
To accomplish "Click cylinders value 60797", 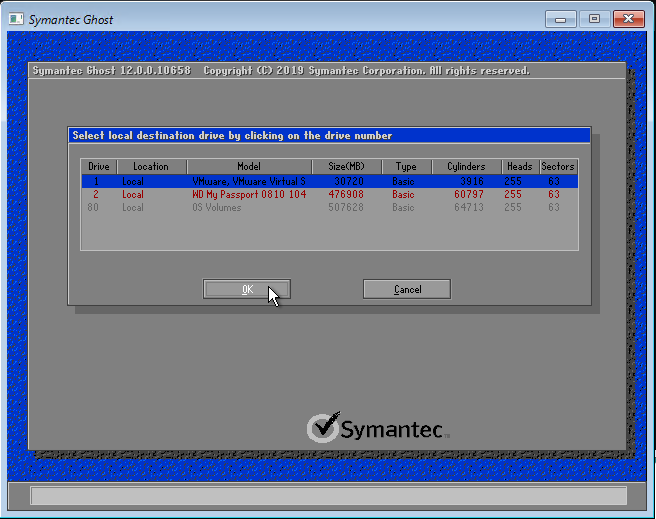I will click(x=469, y=194).
